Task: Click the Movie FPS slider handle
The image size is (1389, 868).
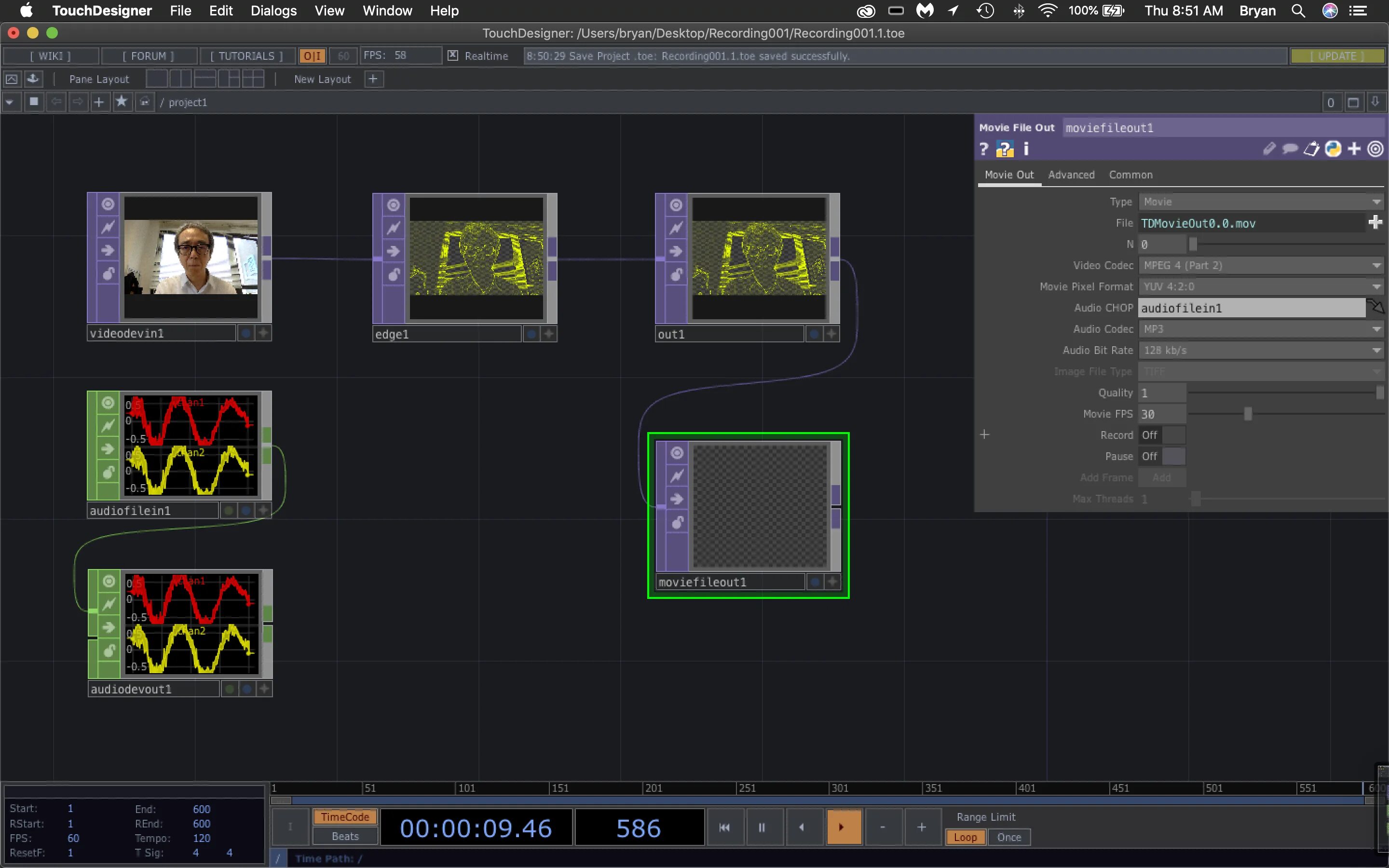Action: 1248,414
